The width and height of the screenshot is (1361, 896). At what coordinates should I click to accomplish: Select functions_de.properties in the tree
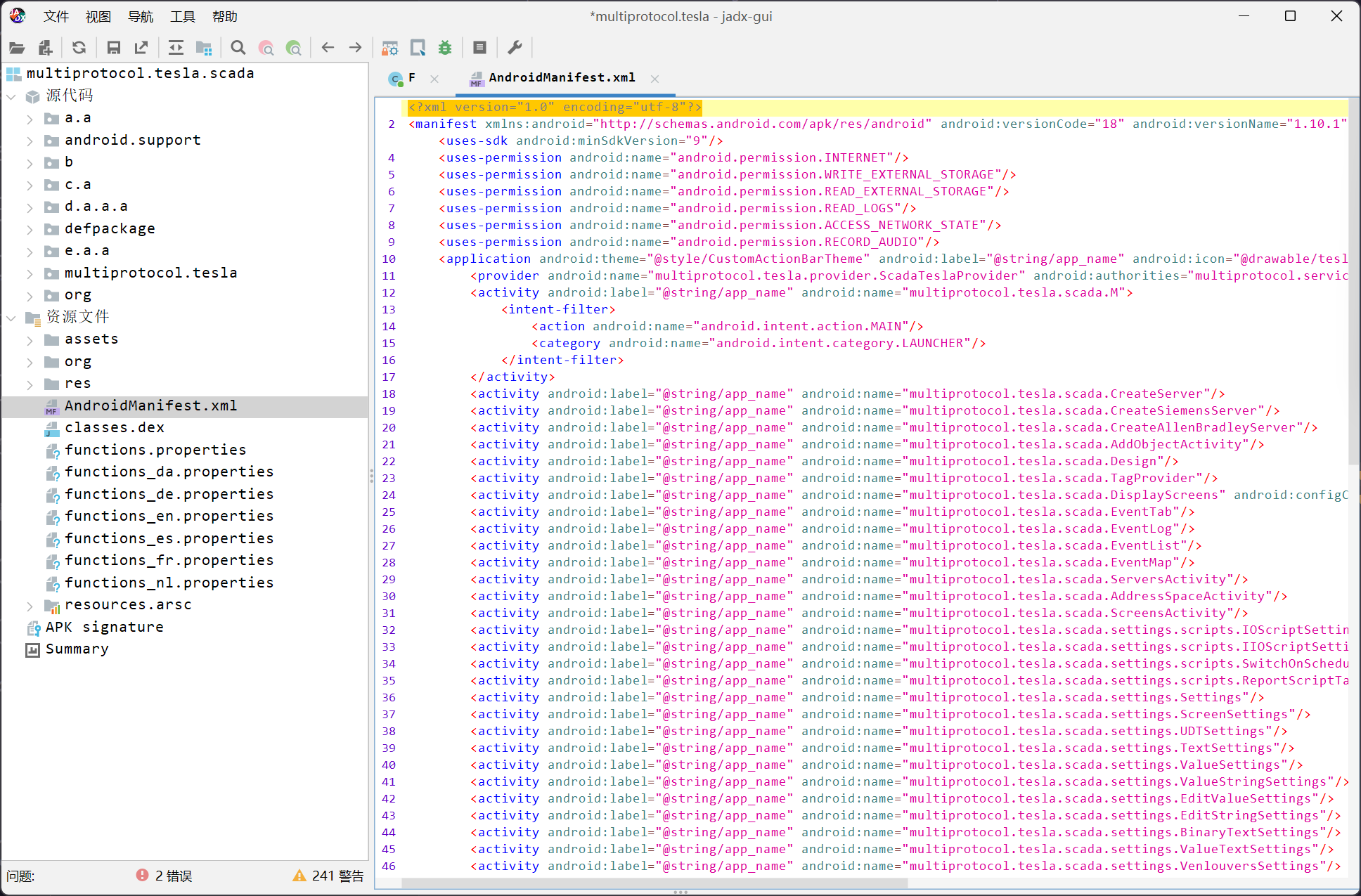click(x=169, y=495)
